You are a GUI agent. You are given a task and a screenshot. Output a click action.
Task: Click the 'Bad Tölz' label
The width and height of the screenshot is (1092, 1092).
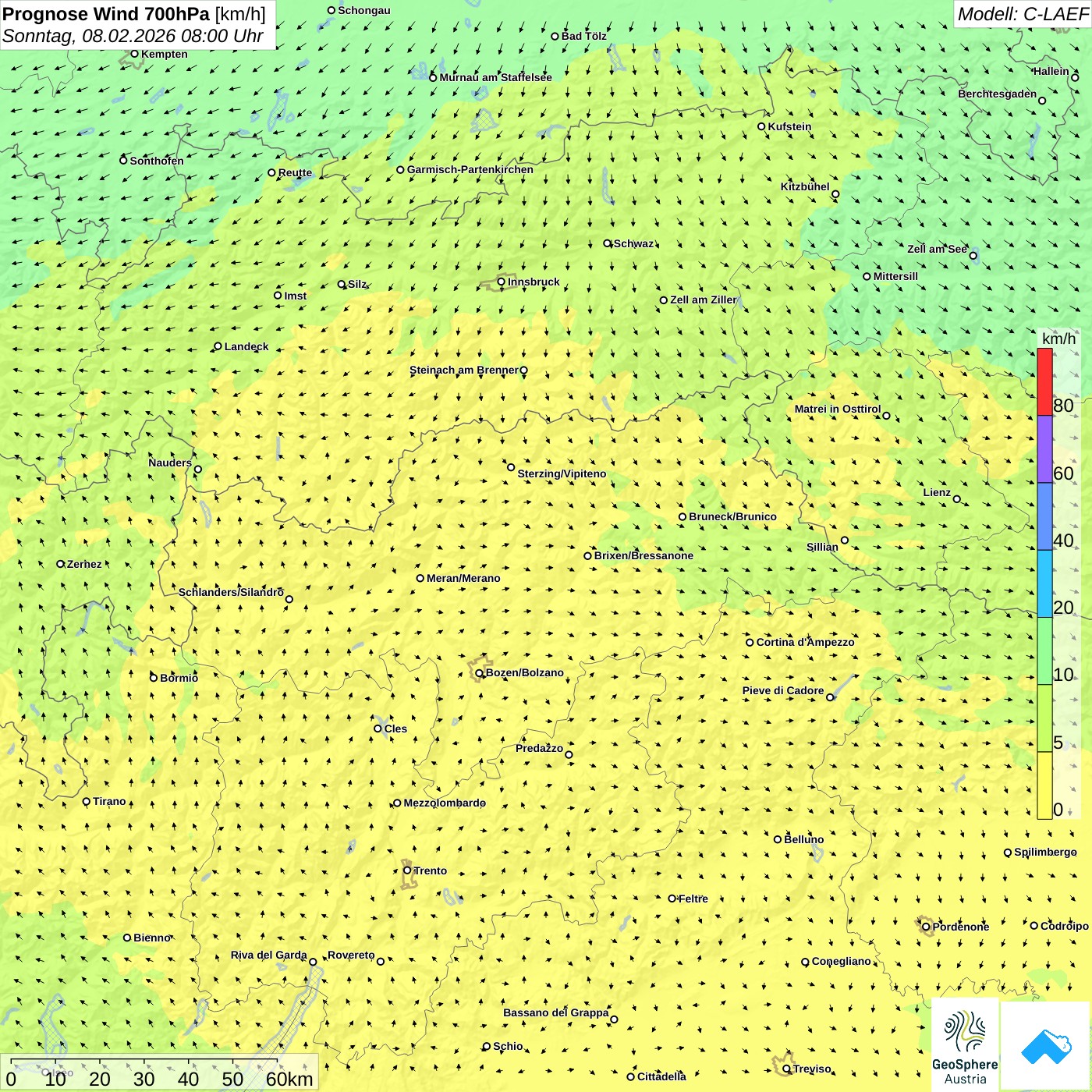point(584,36)
